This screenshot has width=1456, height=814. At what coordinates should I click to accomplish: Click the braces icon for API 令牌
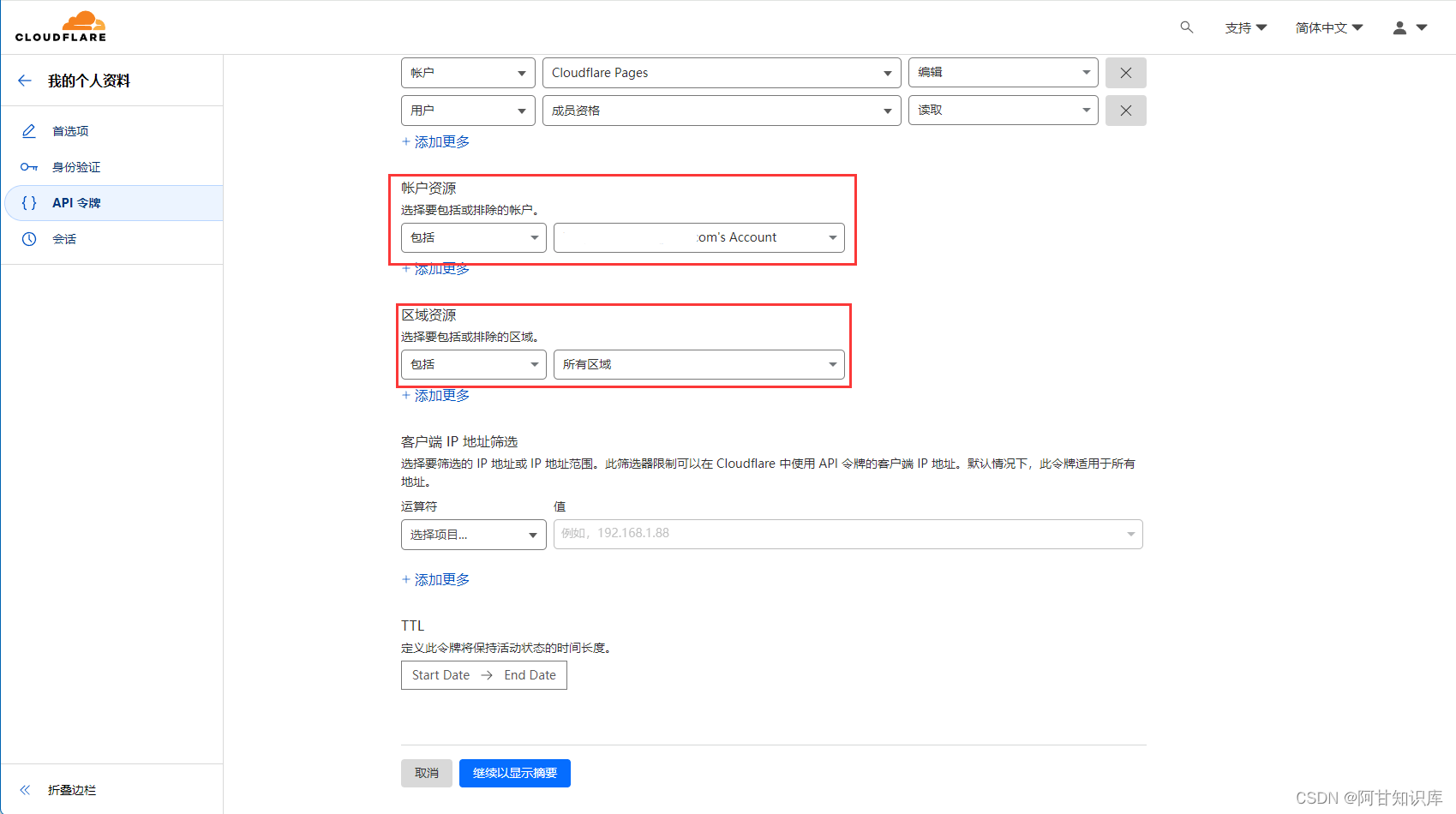tap(29, 203)
